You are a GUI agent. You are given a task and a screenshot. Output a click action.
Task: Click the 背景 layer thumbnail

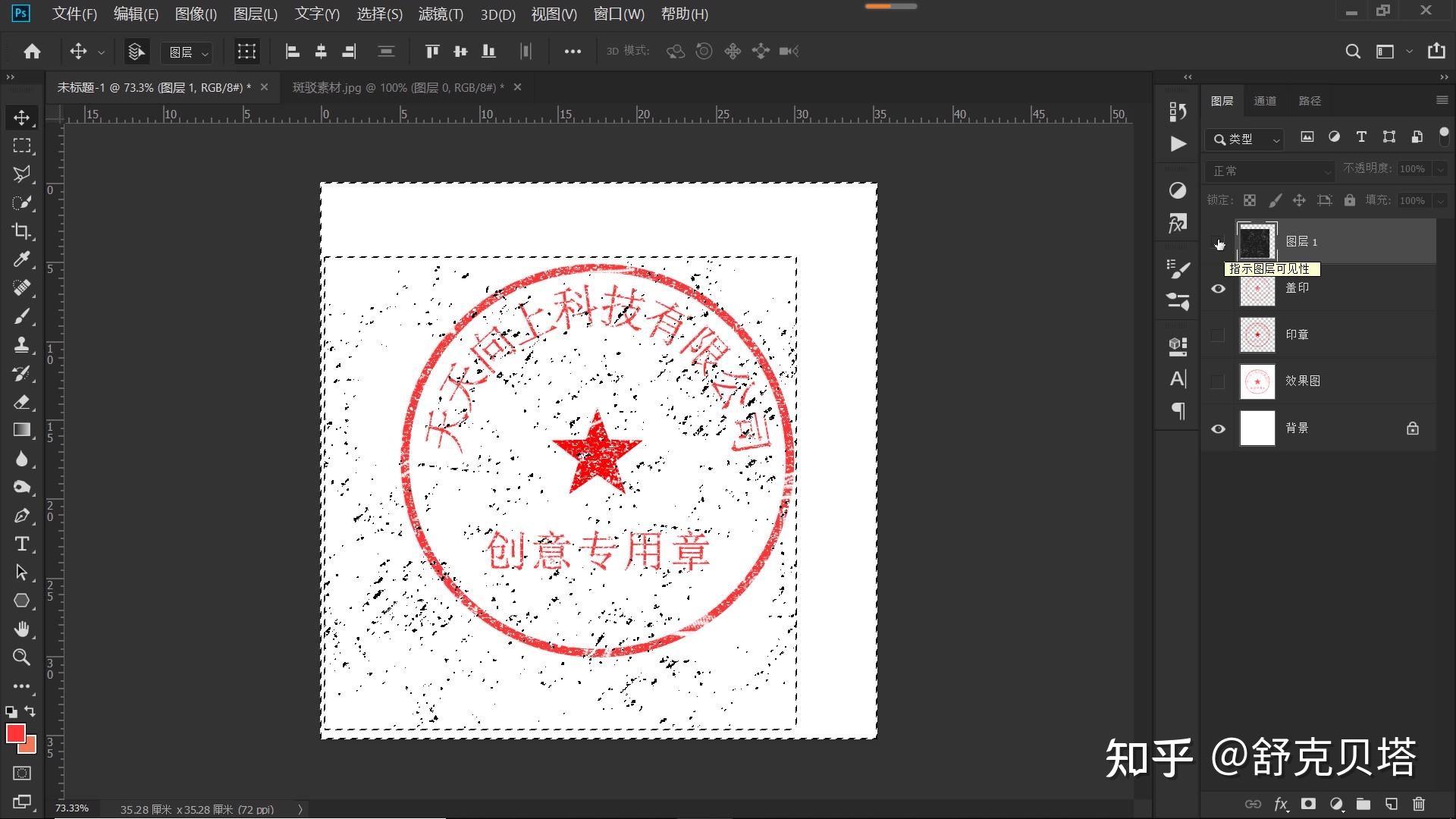(x=1257, y=428)
